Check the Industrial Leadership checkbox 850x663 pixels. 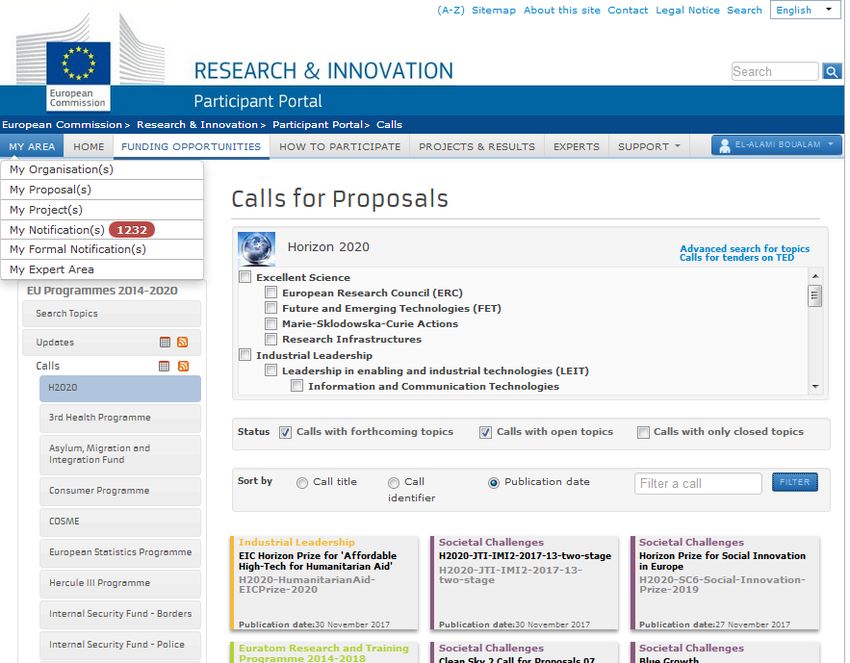[x=245, y=355]
